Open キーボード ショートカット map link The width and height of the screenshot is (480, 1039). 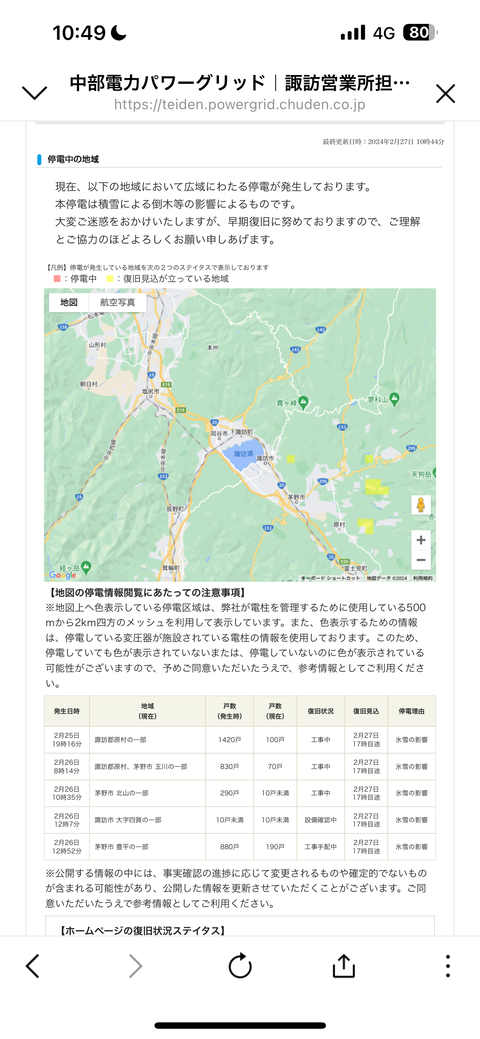point(331,578)
